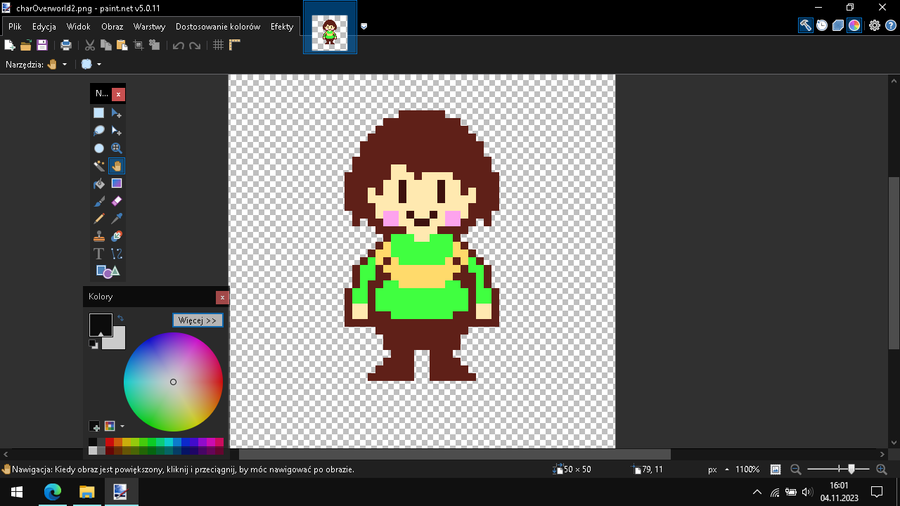Image resolution: width=900 pixels, height=506 pixels.
Task: Expand the image list dropdown arrow
Action: 364,26
